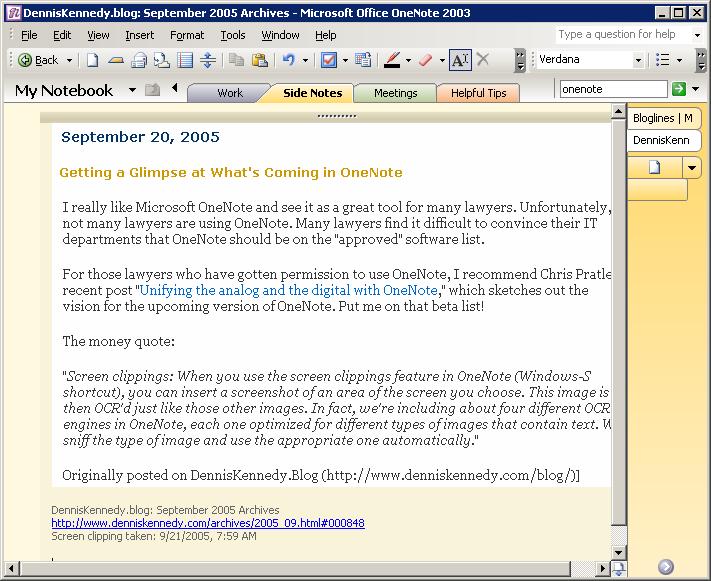The height and width of the screenshot is (581, 711).
Task: Click the scroll-down-by-page icon
Action: point(618,568)
